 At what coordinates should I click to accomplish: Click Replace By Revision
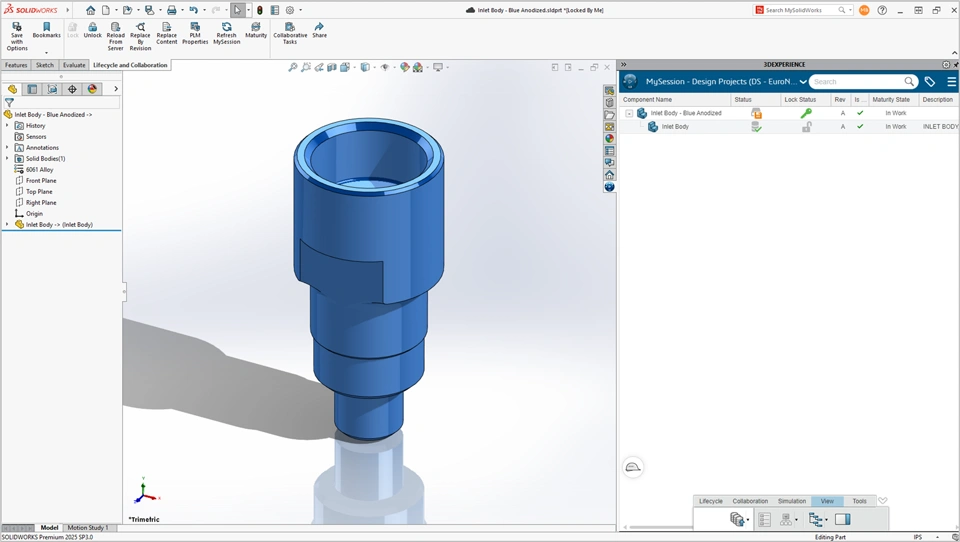click(x=140, y=36)
